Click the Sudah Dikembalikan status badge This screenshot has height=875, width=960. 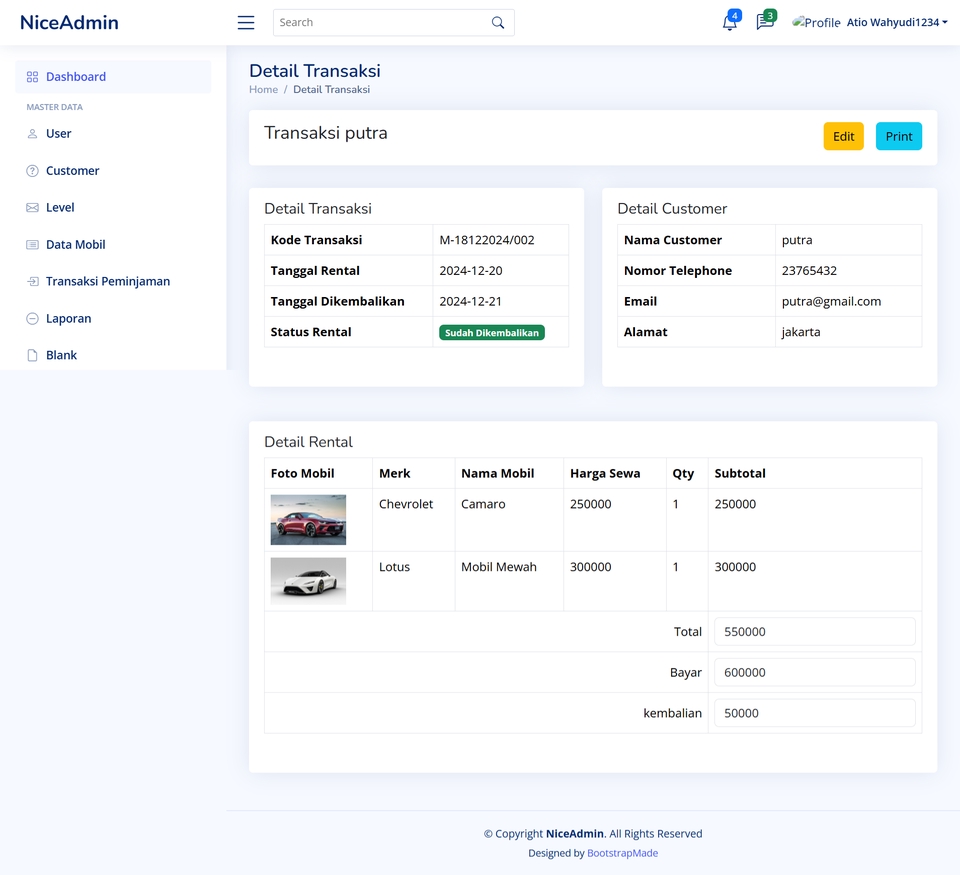(492, 332)
